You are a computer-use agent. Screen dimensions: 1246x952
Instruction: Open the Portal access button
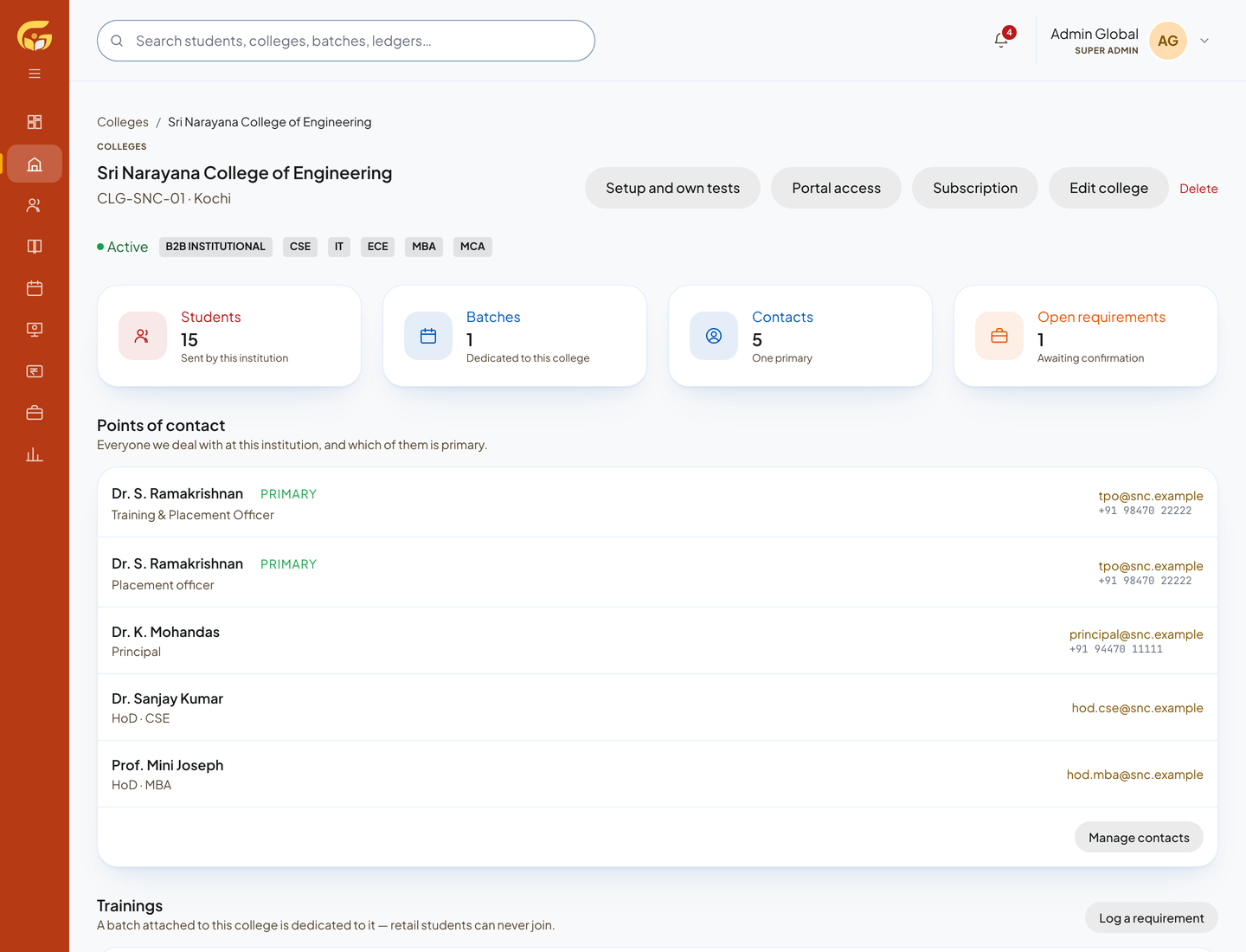pyautogui.click(x=836, y=188)
